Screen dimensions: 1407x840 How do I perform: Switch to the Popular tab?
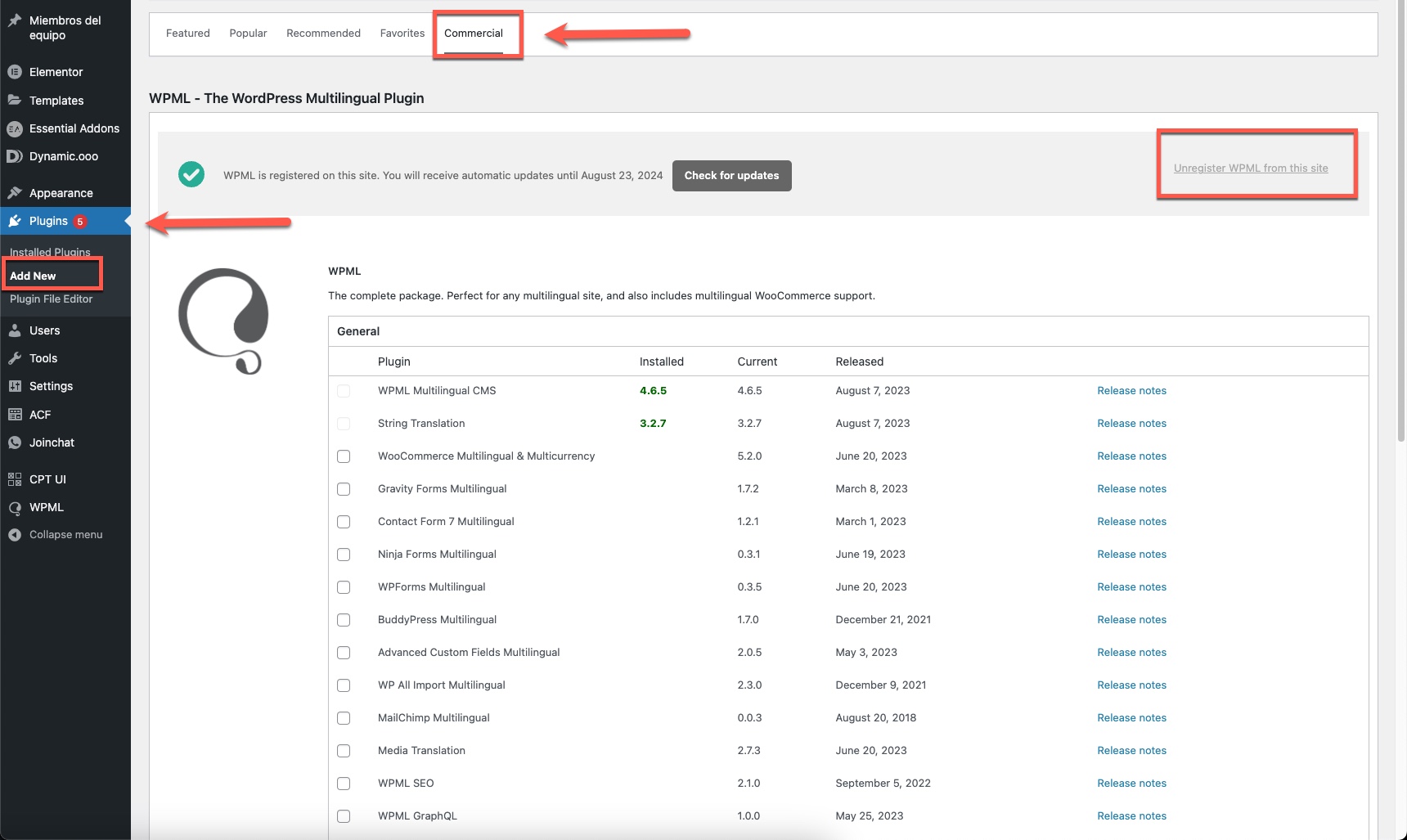click(248, 34)
